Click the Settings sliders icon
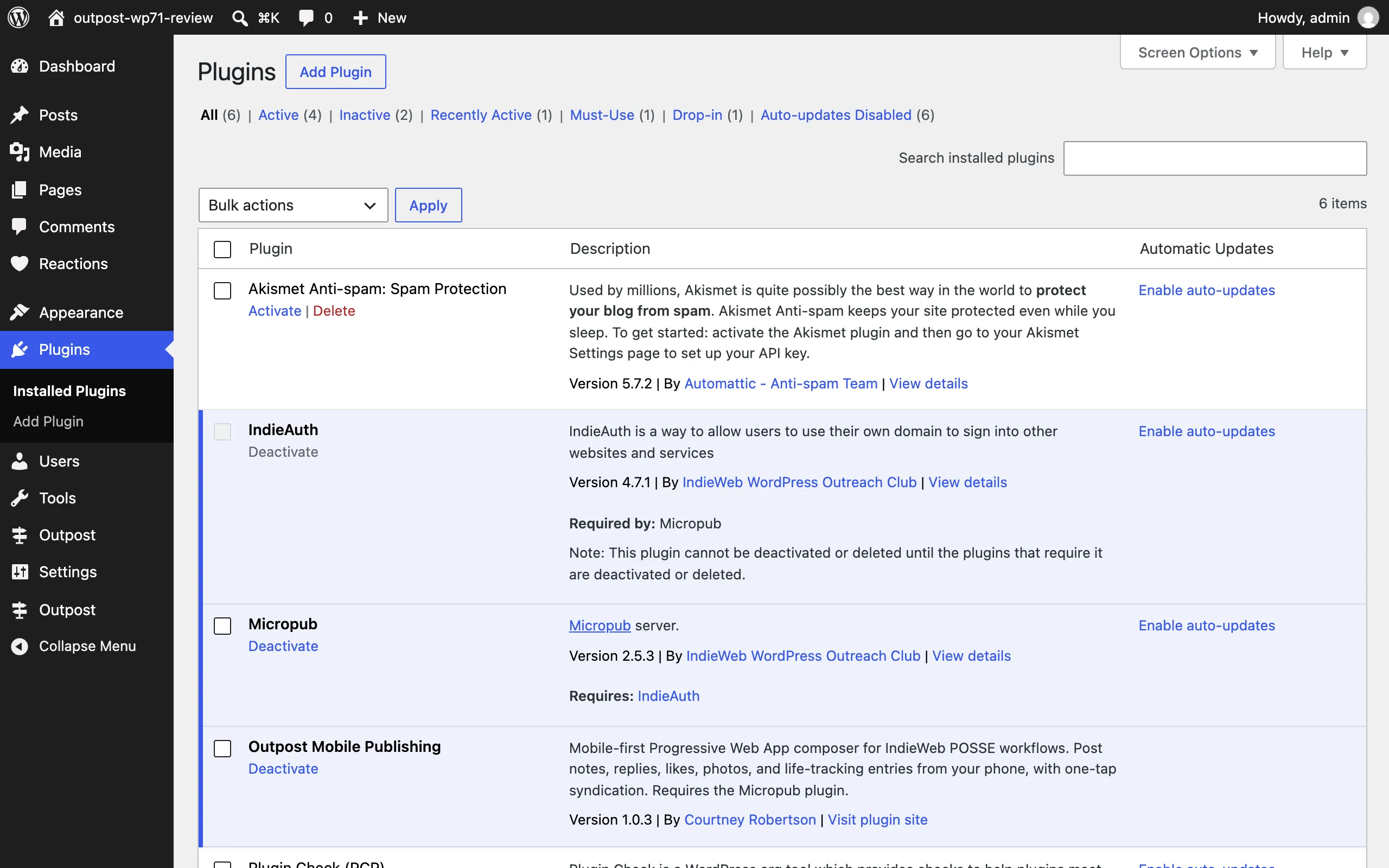Image resolution: width=1389 pixels, height=868 pixels. pyautogui.click(x=20, y=572)
